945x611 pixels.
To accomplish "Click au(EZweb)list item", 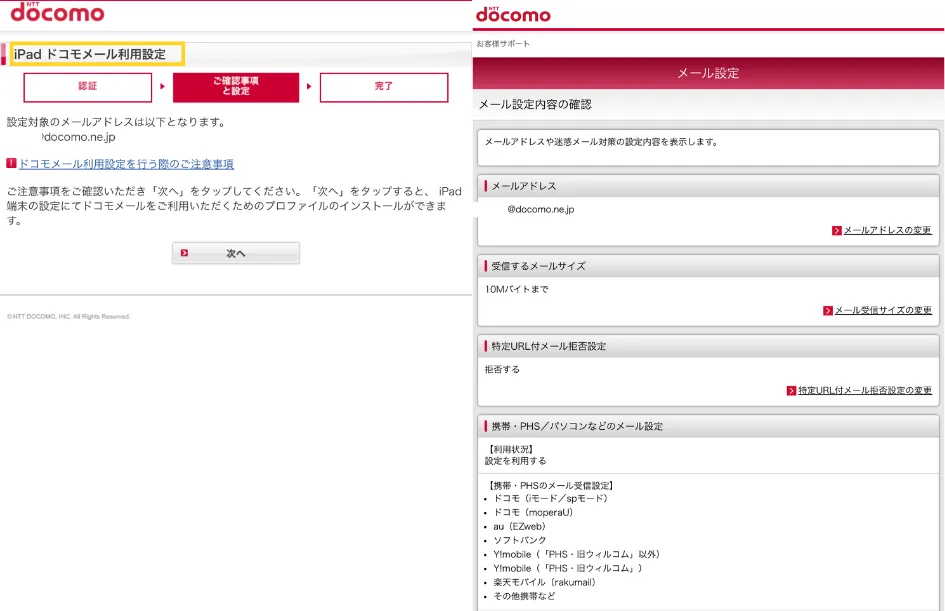I will pos(520,527).
